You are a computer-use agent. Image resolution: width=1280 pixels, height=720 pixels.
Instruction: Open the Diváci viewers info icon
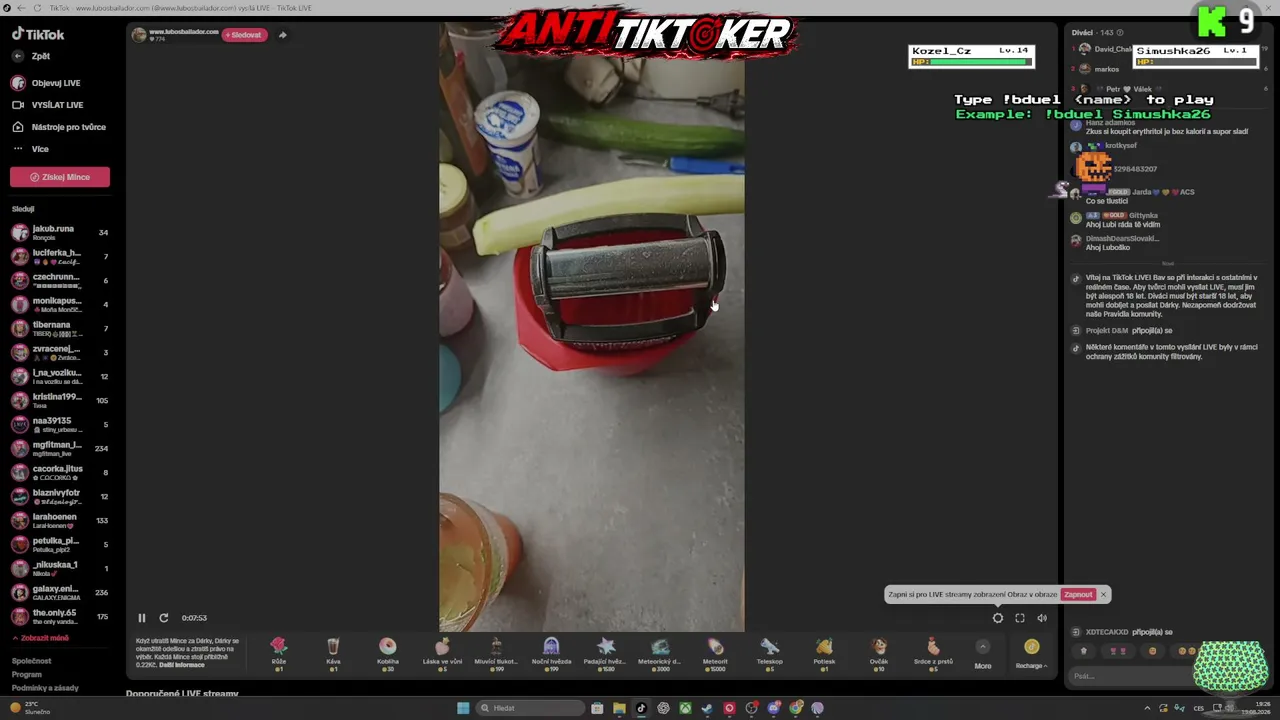[1119, 33]
